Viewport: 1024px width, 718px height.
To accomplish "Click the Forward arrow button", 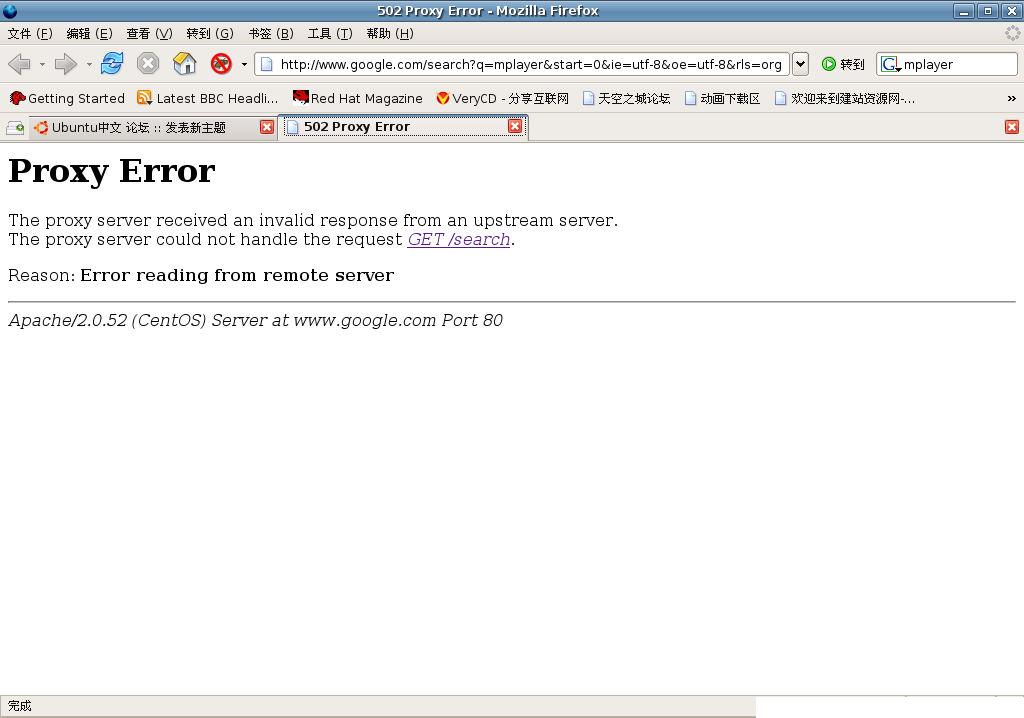I will (65, 64).
